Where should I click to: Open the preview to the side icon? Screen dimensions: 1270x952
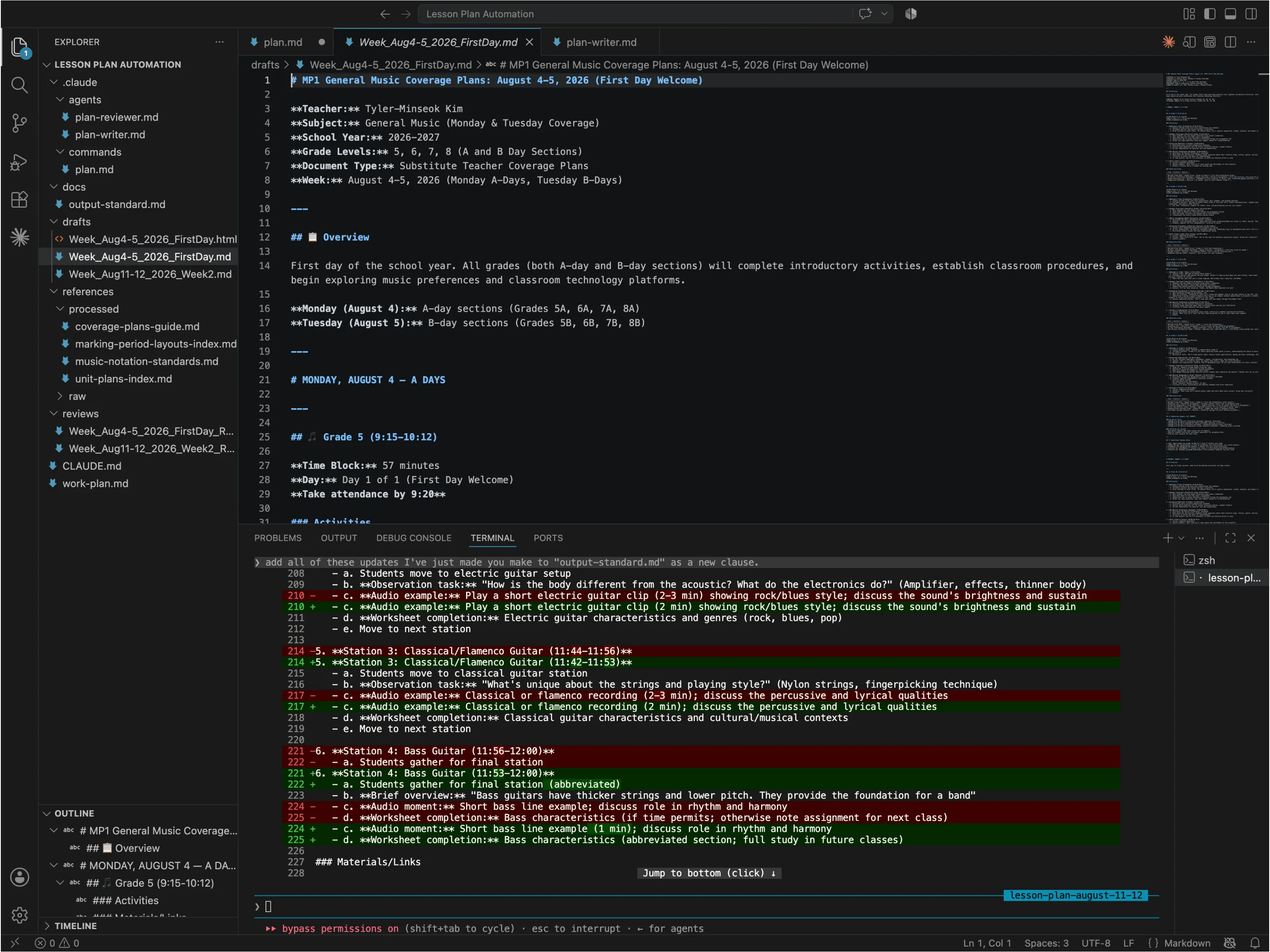tap(1189, 42)
